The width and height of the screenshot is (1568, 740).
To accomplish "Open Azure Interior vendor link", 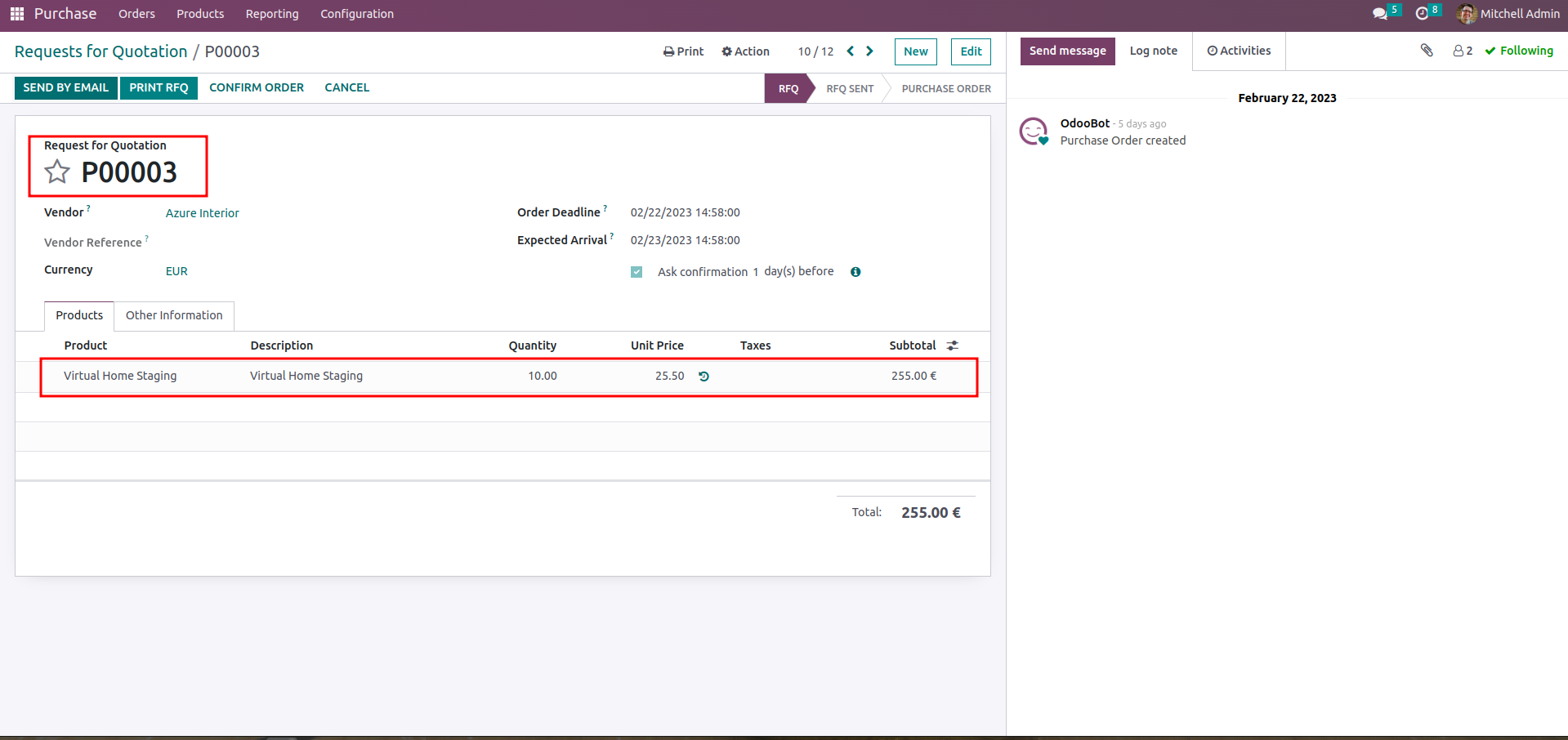I will click(x=203, y=213).
